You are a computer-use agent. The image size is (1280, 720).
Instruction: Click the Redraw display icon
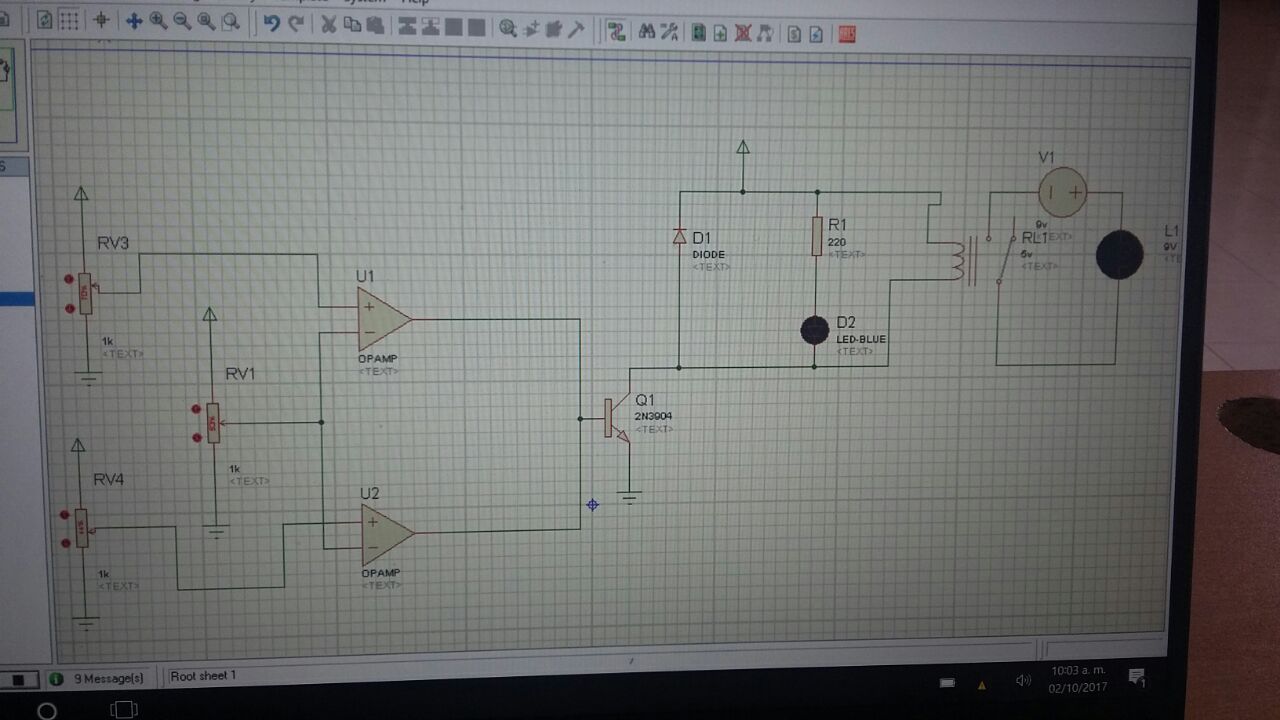pos(45,20)
